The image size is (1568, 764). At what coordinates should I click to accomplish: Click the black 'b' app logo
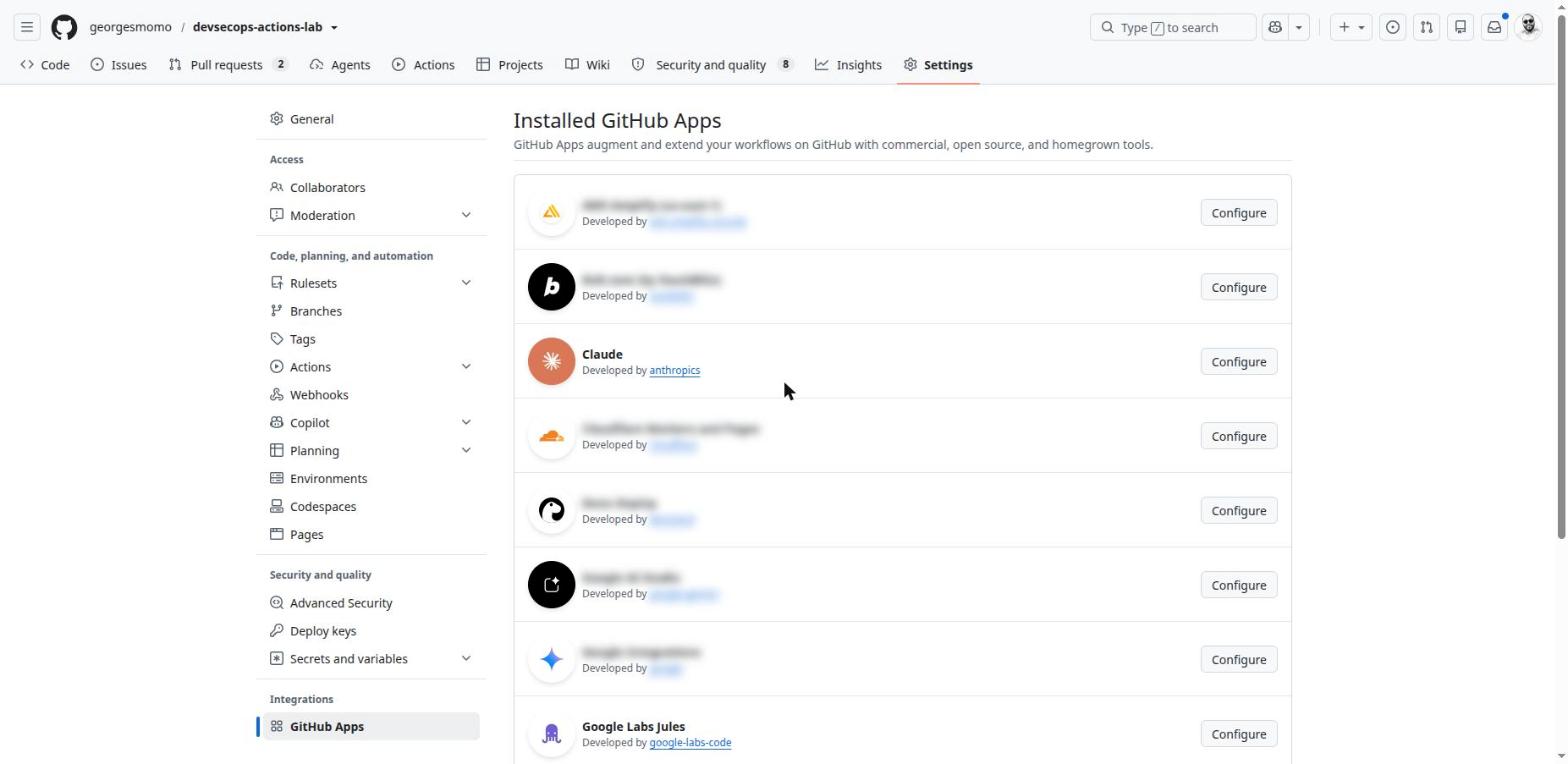pyautogui.click(x=551, y=287)
